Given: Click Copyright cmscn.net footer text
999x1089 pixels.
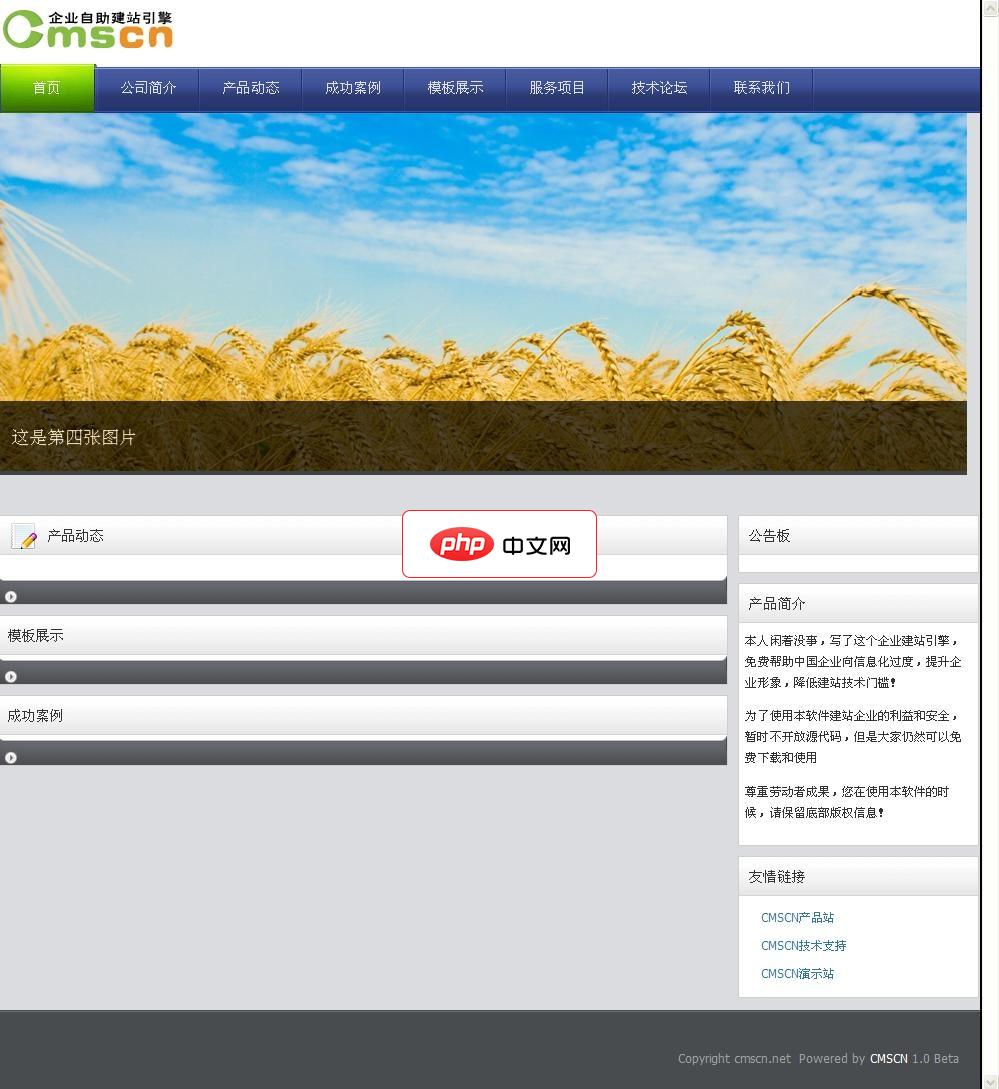Looking at the screenshot, I should pyautogui.click(x=734, y=1058).
